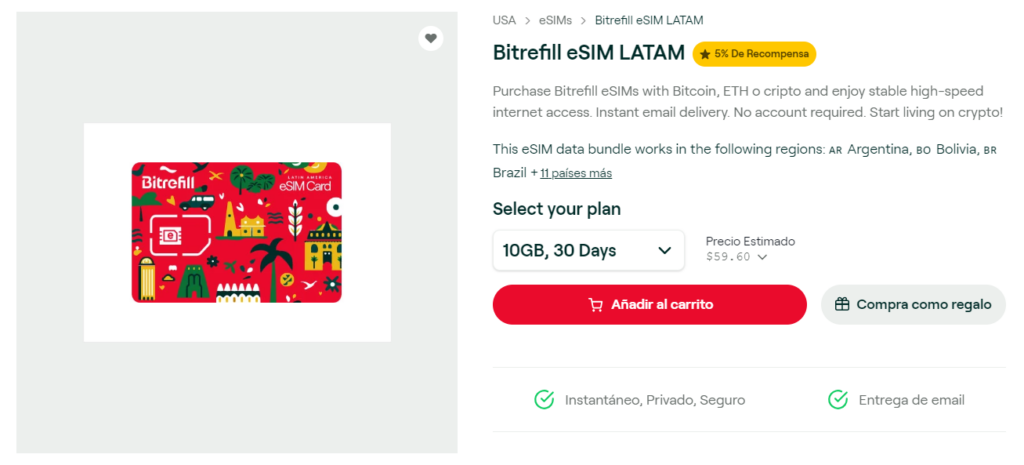The image size is (1024, 465).
Task: Click the gift box icon
Action: point(842,304)
